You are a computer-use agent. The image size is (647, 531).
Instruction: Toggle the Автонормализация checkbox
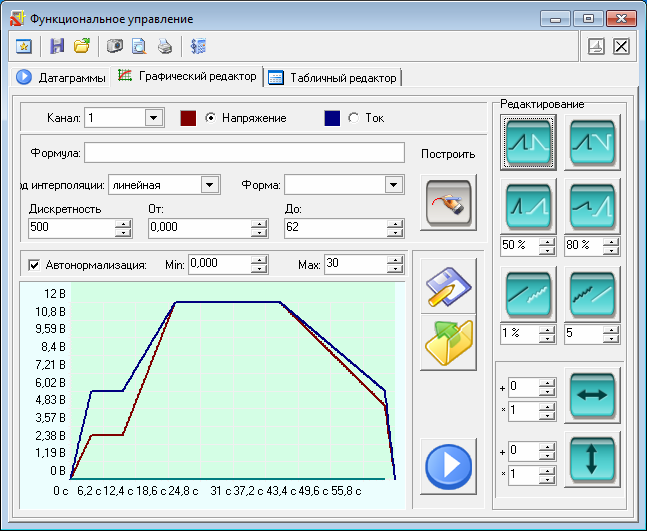34,265
